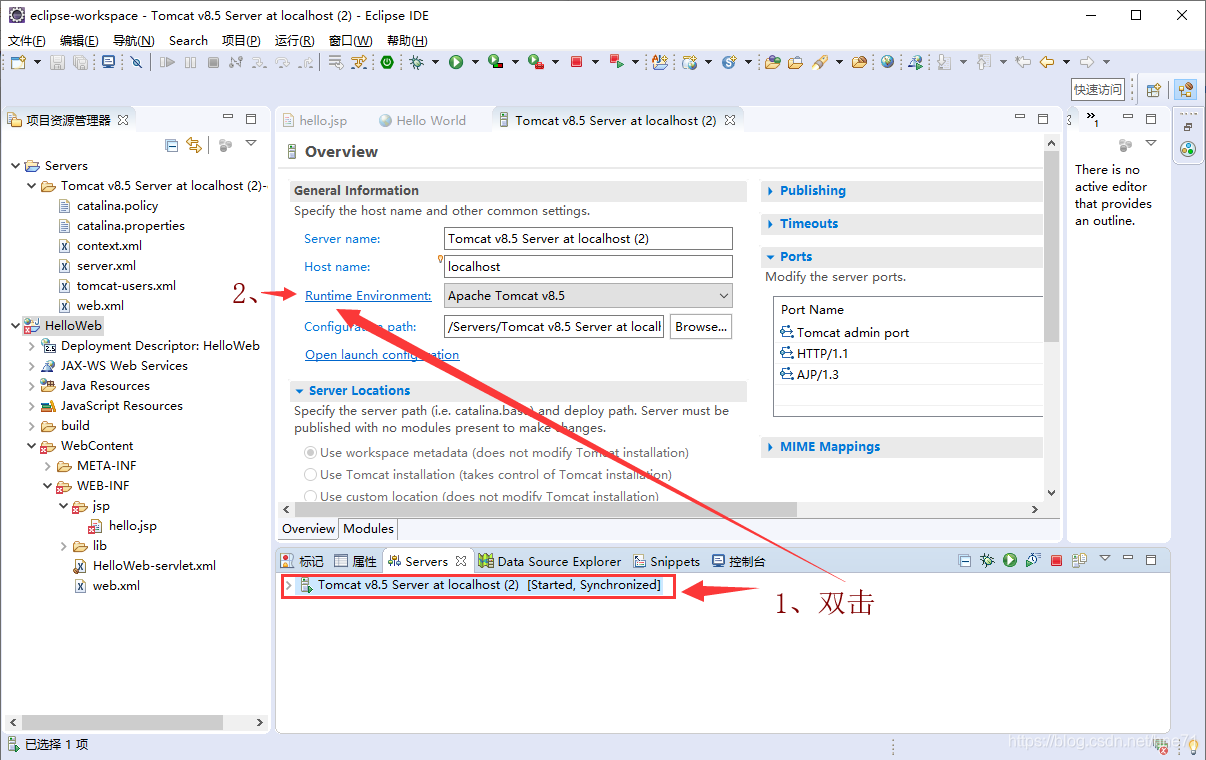Click red Stop server icon in Servers view
1206x760 pixels.
tap(1056, 561)
